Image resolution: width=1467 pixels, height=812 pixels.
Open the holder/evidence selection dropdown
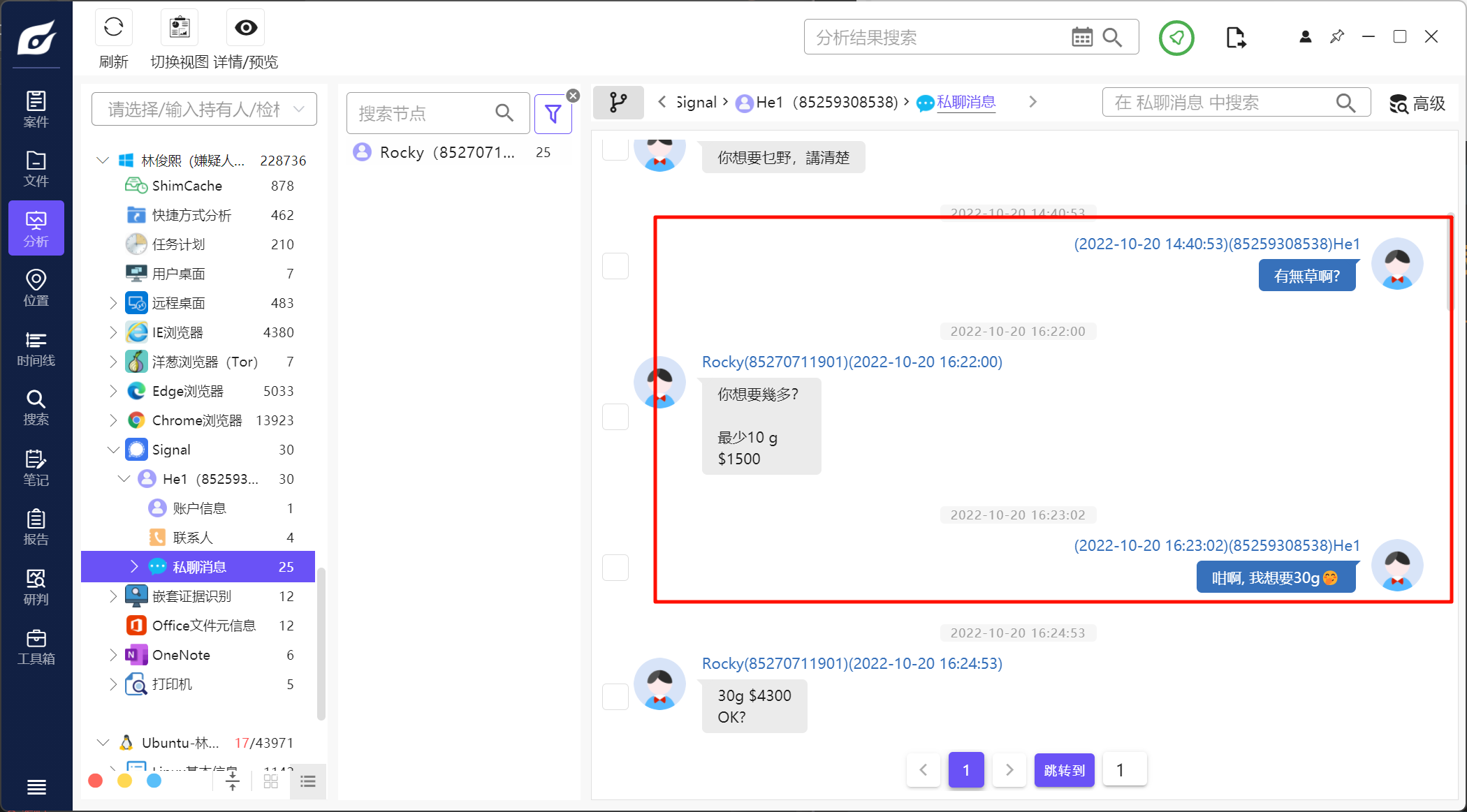click(x=204, y=110)
